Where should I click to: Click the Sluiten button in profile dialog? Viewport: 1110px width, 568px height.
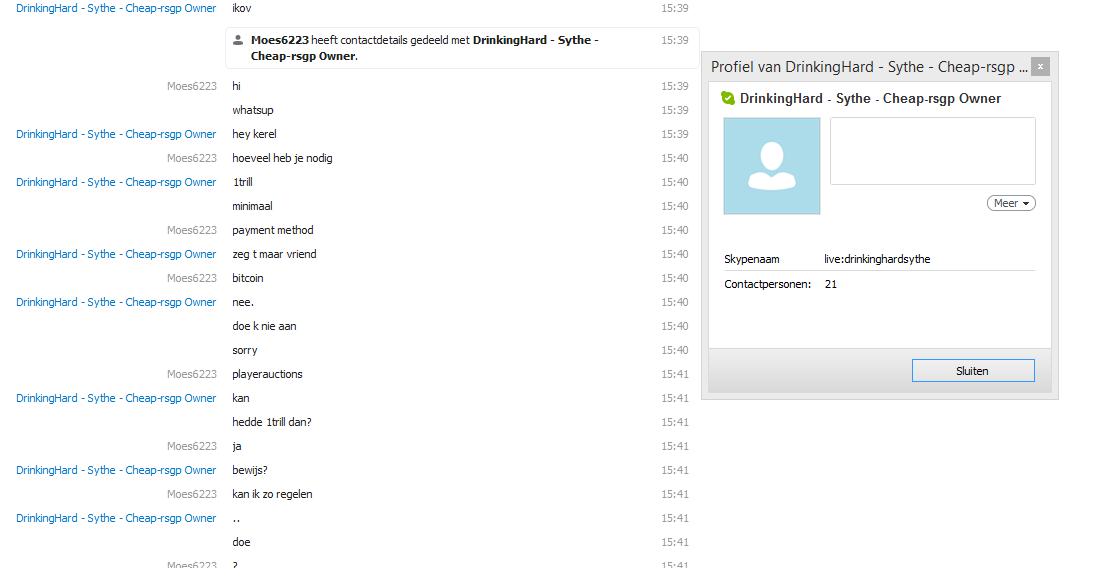coord(973,370)
